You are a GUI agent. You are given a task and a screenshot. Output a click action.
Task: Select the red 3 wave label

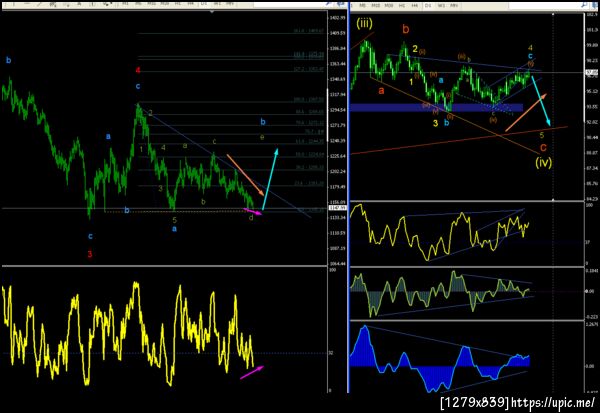(x=90, y=254)
